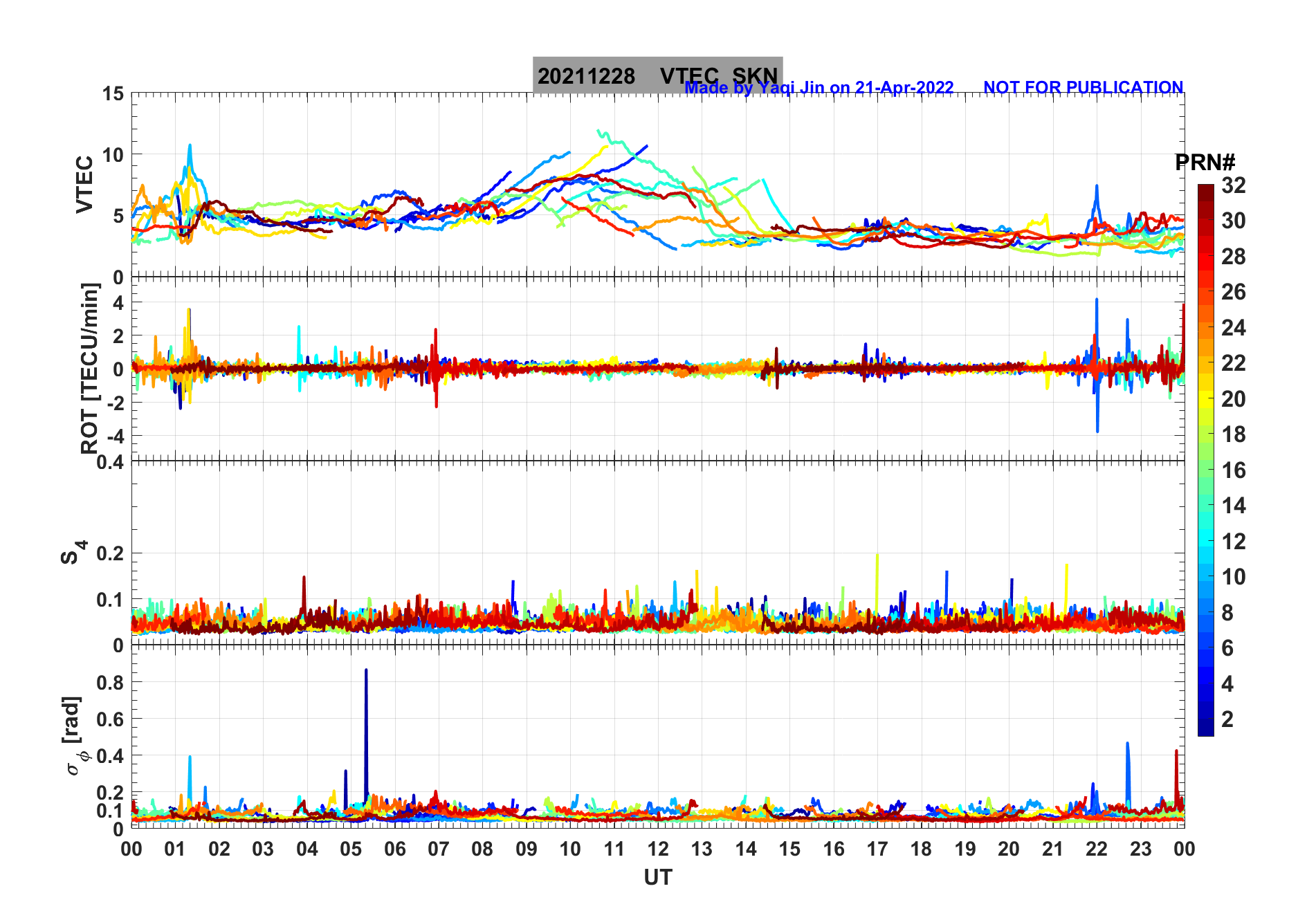This screenshot has width=1316, height=920.
Task: Click ROT axis tick label '-4'
Action: point(114,436)
